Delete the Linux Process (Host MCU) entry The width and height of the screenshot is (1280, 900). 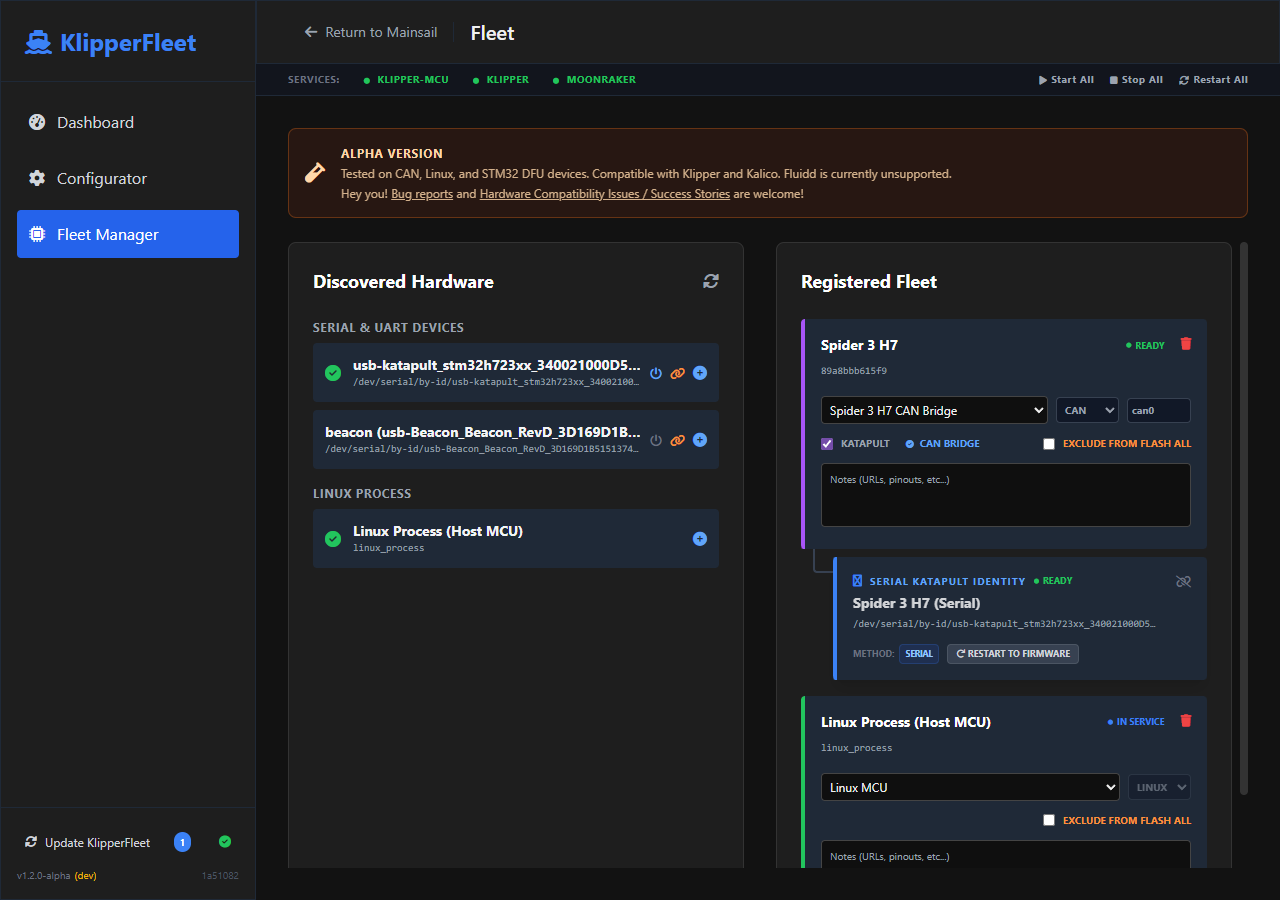point(1186,721)
